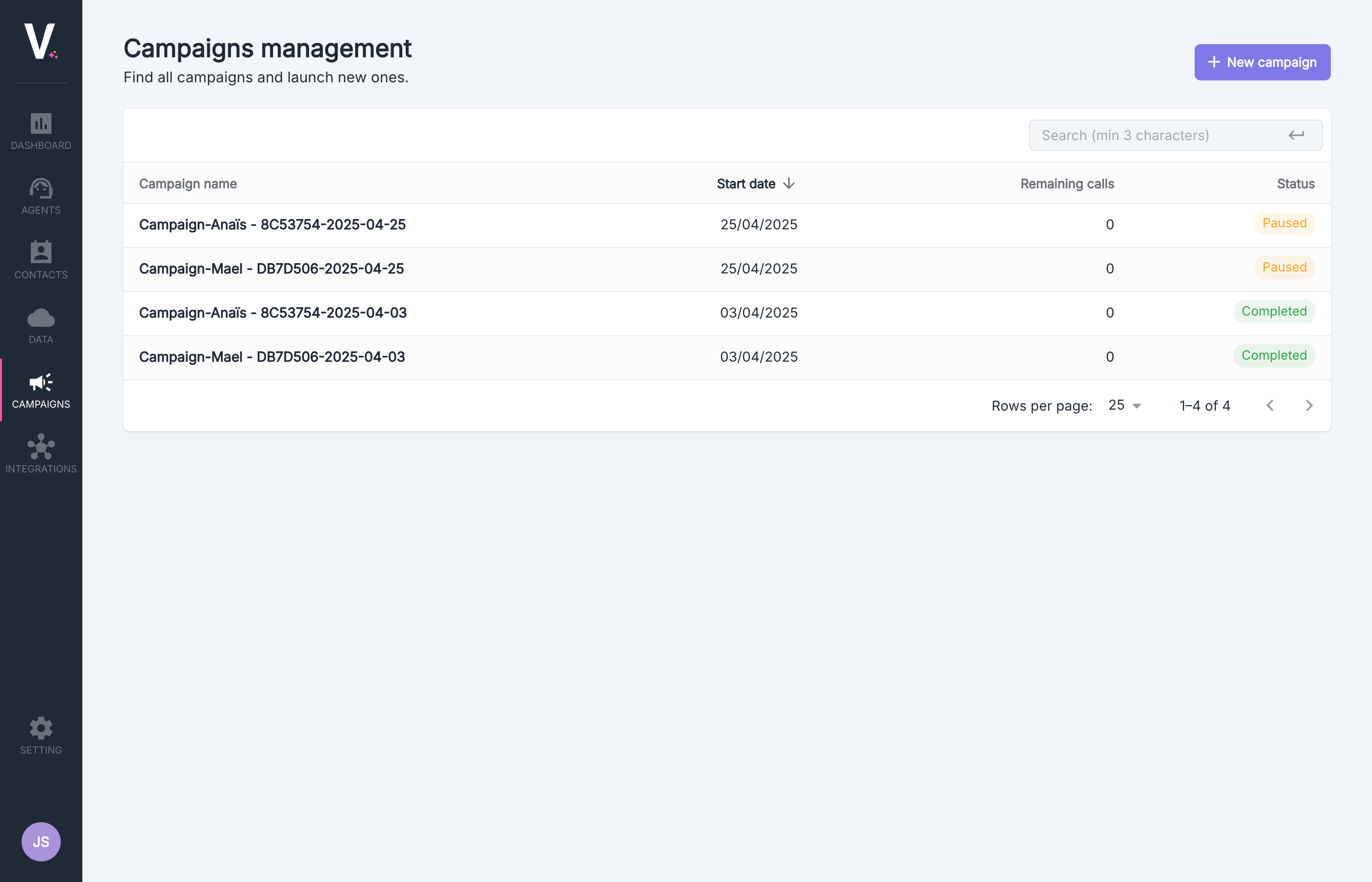Sort by Remaining calls column
This screenshot has height=882, width=1372.
(1066, 183)
